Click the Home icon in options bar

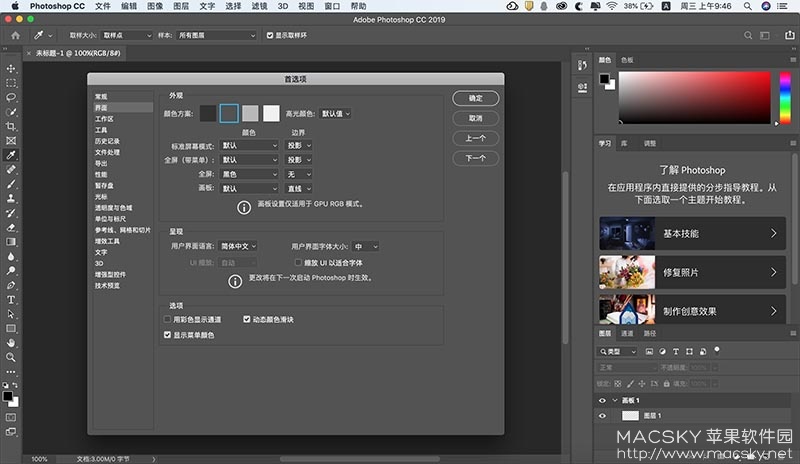16,35
